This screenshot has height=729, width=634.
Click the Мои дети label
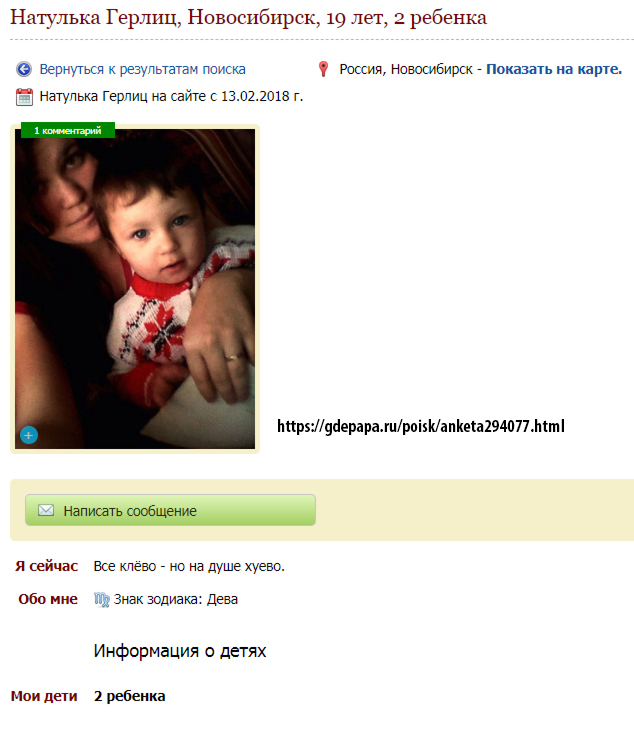click(x=44, y=696)
